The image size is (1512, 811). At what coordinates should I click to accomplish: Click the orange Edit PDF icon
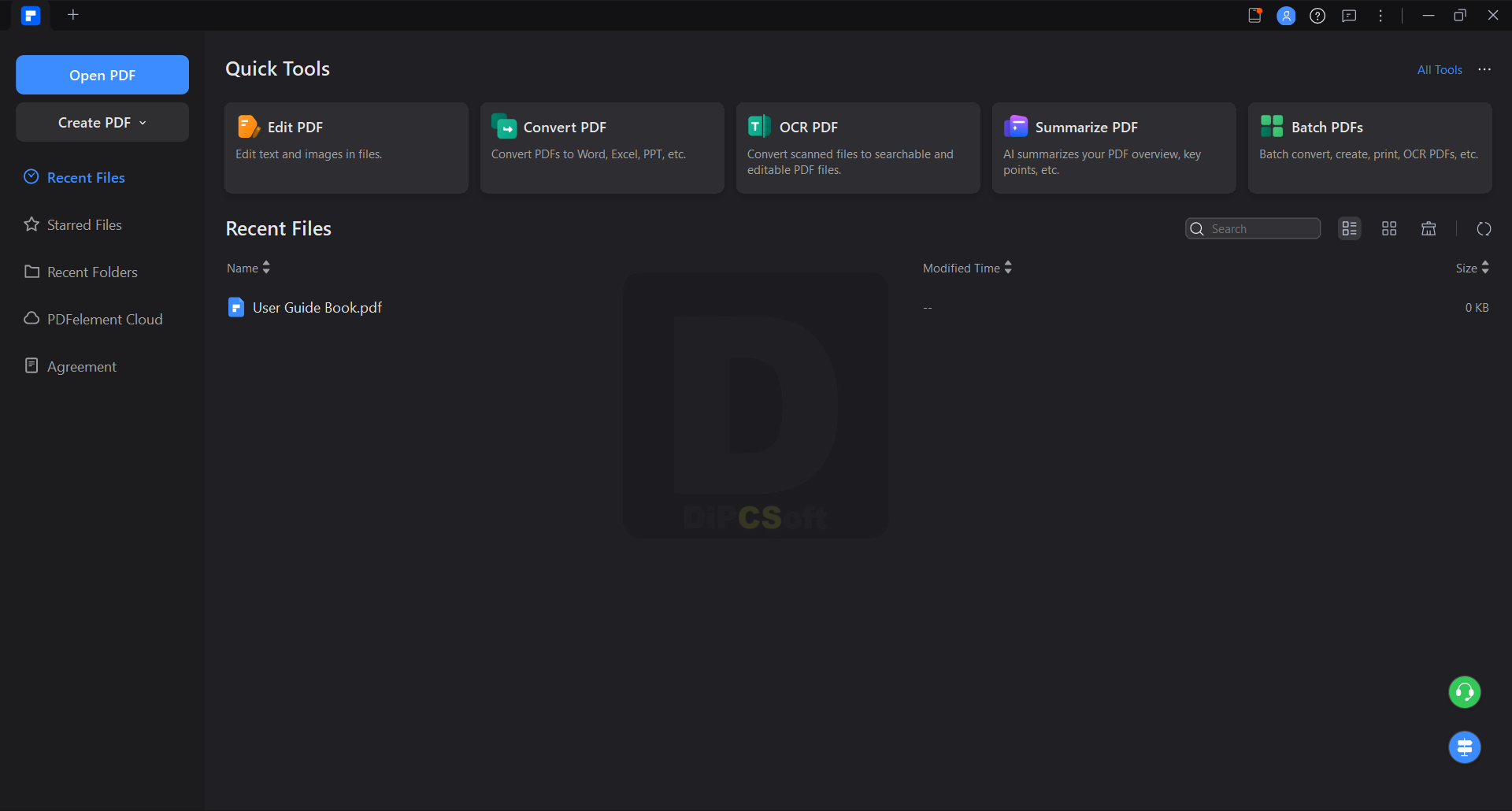point(248,126)
